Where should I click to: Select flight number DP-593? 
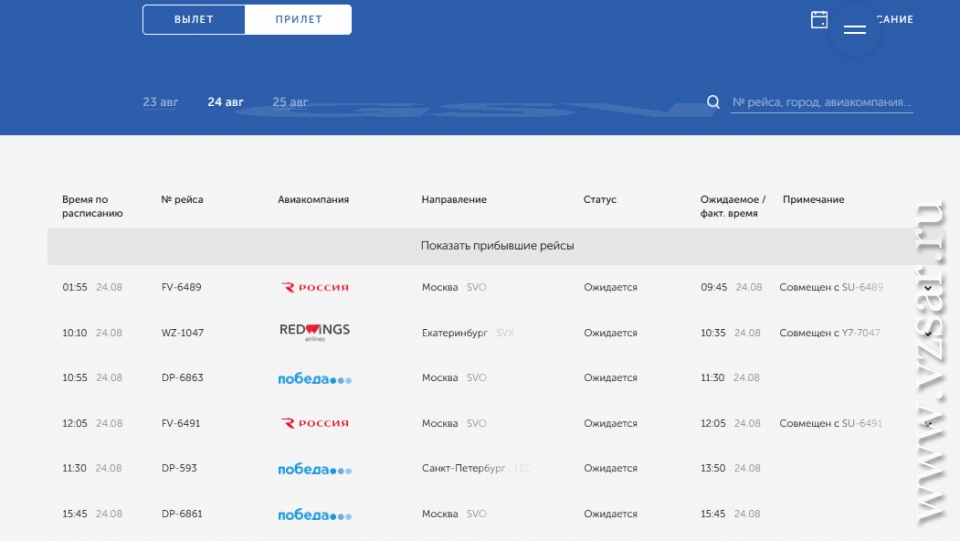click(179, 468)
